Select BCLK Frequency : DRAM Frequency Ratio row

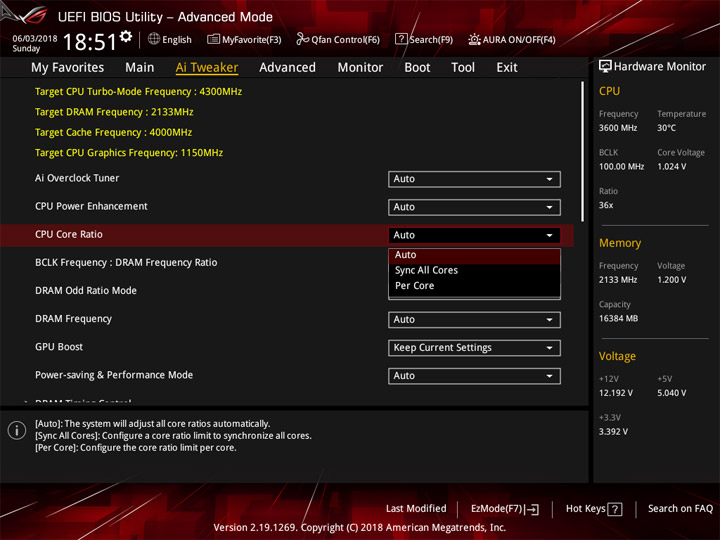(126, 263)
